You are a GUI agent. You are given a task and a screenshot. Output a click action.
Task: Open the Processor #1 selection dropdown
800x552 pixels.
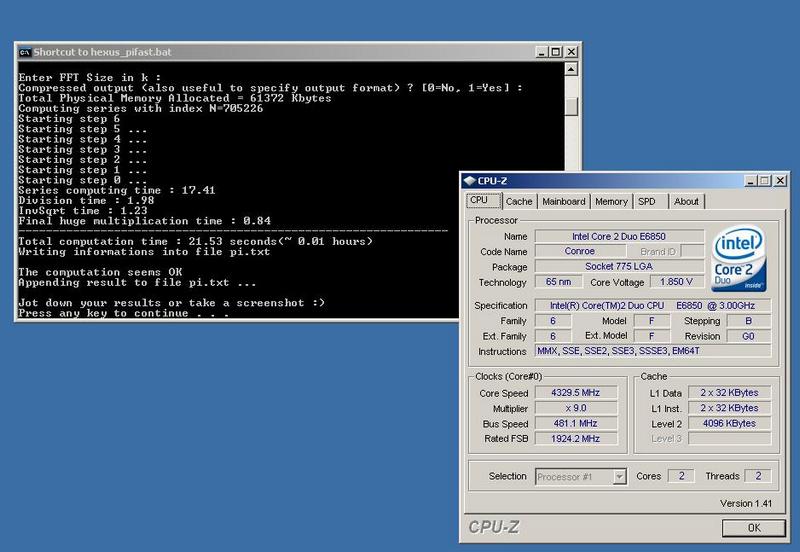point(619,477)
